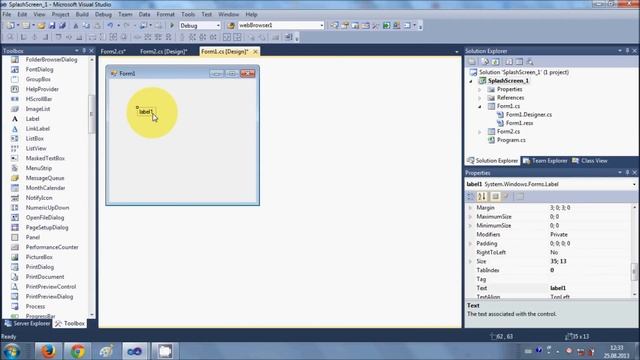Open the Debug menu
The width and height of the screenshot is (640, 360).
[x=103, y=14]
